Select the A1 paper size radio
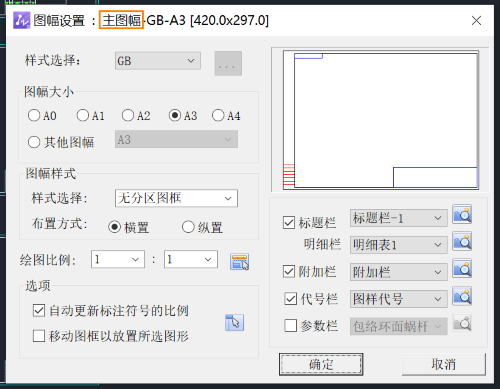The height and width of the screenshot is (389, 500). [82, 115]
